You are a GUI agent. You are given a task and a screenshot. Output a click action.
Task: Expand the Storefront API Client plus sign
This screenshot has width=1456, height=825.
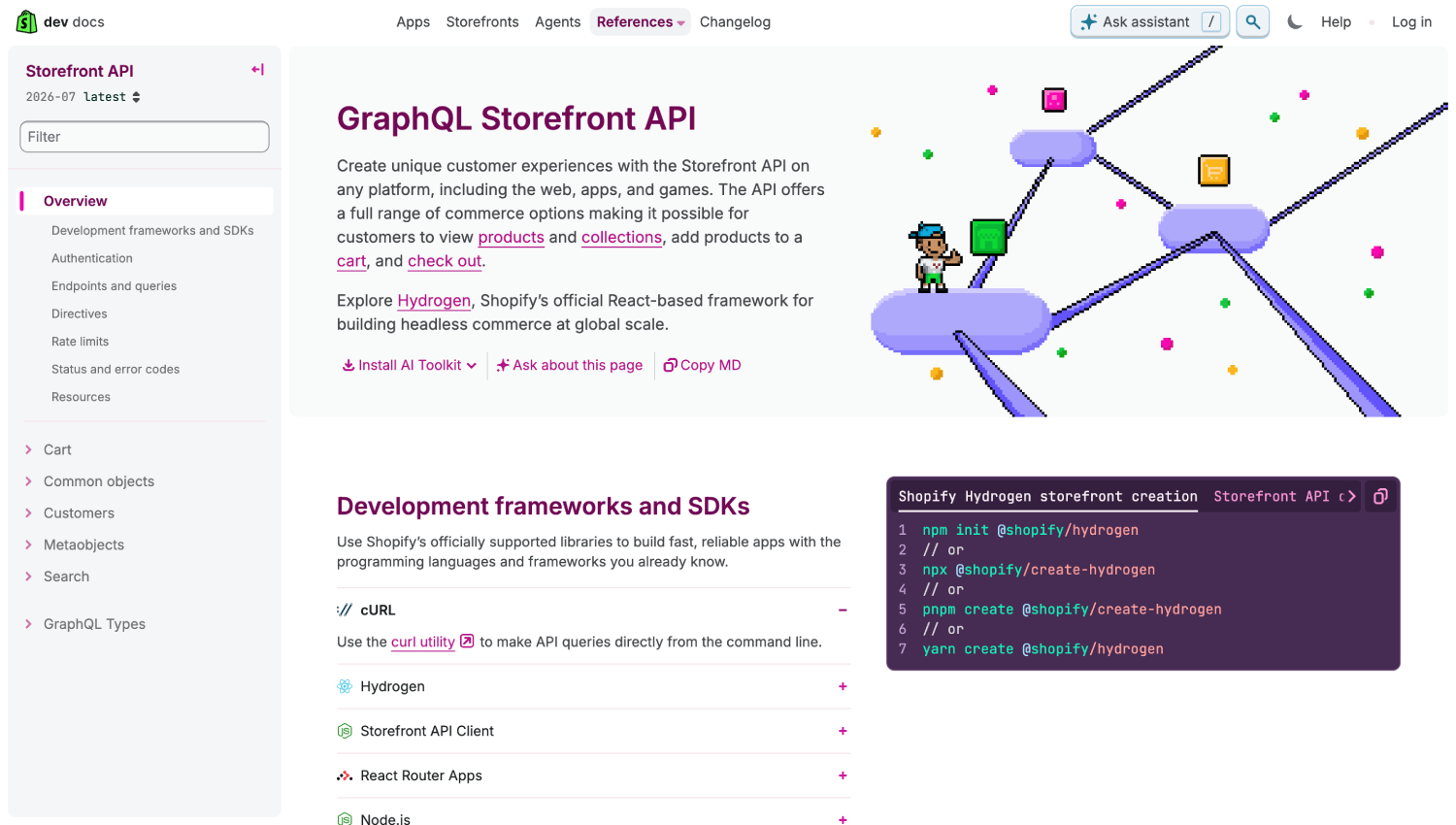pos(843,731)
